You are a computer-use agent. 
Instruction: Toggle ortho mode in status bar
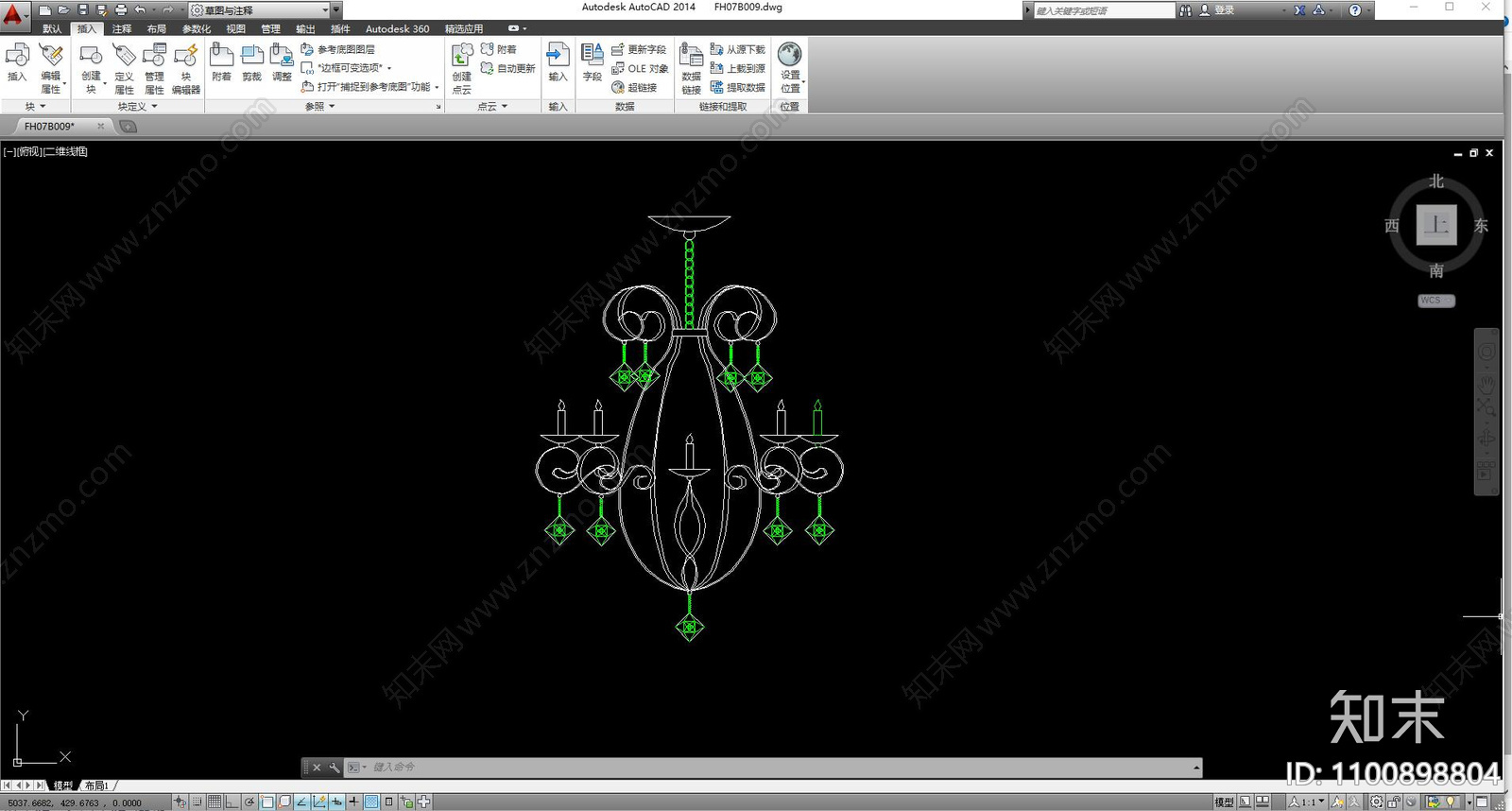232,802
